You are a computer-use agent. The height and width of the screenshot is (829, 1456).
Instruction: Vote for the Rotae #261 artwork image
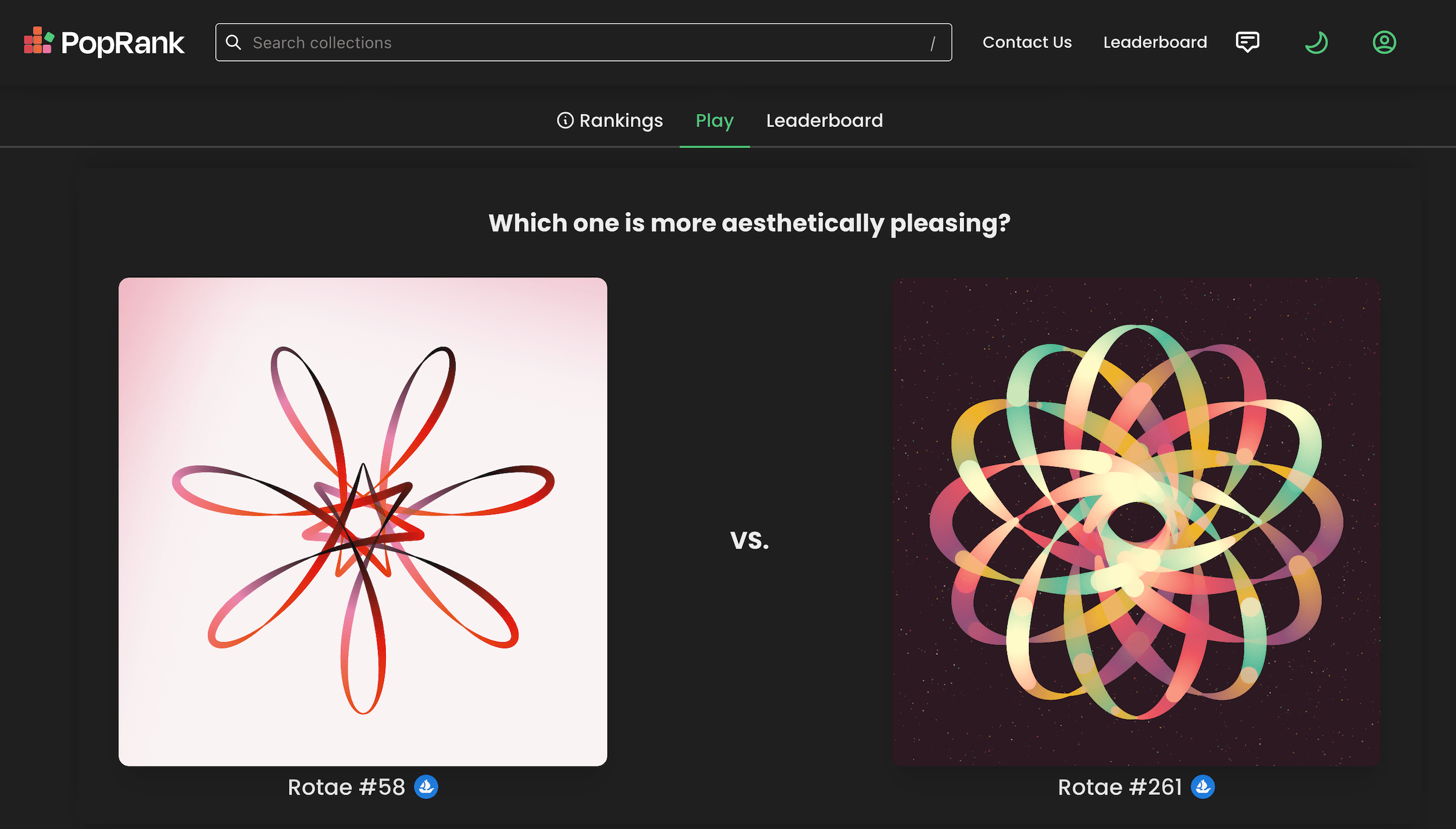point(1136,522)
